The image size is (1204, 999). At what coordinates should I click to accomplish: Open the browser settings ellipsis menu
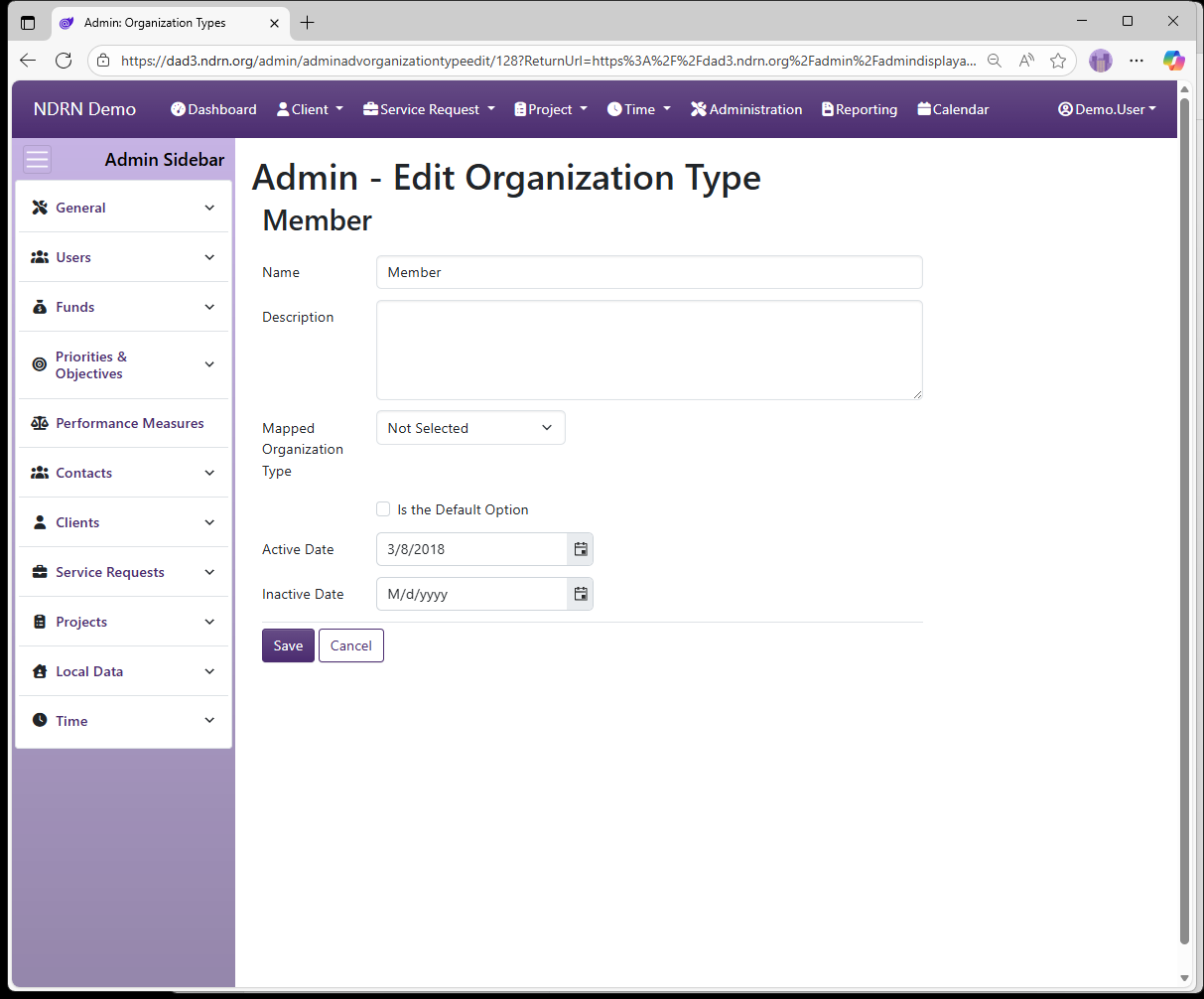pos(1137,61)
